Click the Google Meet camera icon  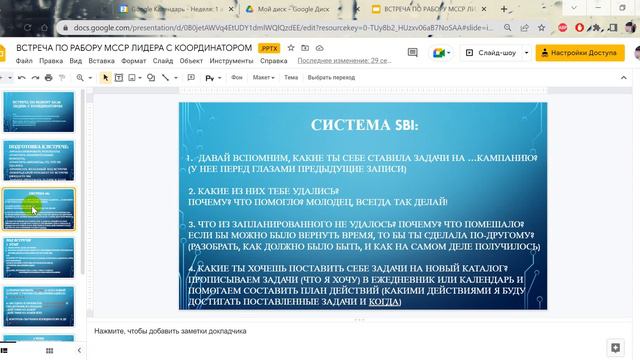tap(439, 53)
